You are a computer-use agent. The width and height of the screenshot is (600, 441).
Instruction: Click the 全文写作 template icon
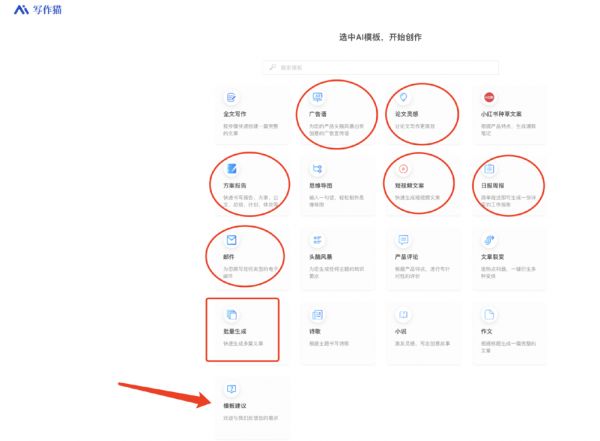click(x=231, y=98)
